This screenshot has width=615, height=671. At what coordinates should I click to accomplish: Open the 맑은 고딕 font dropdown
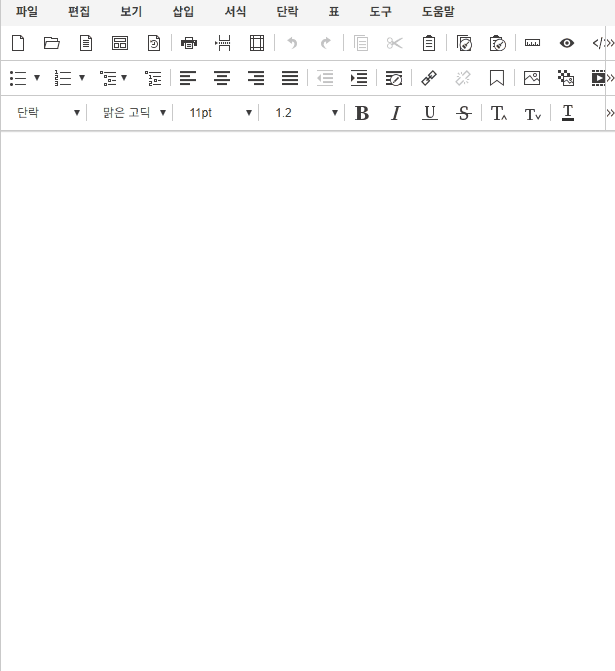[x=134, y=113]
